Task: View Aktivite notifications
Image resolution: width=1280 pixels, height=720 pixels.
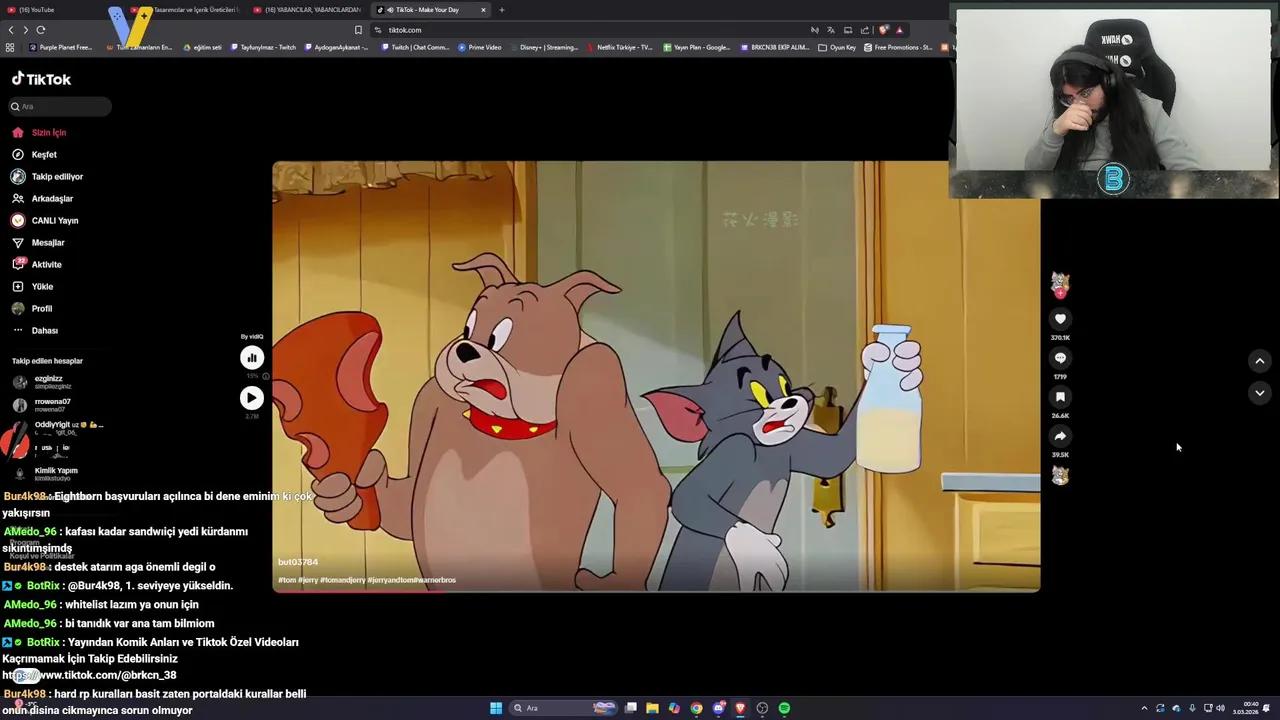Action: pos(37,265)
